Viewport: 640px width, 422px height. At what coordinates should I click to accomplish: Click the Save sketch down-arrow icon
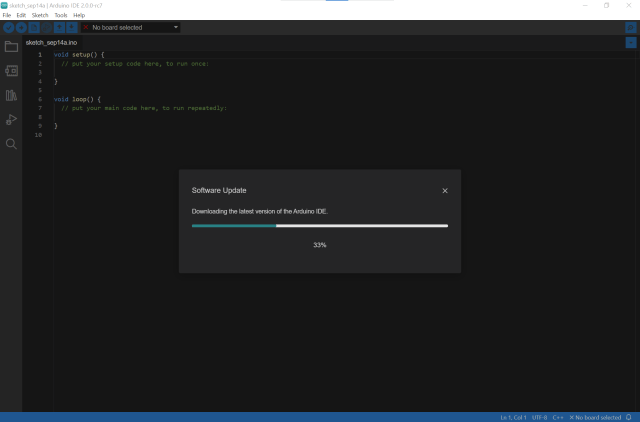click(72, 27)
